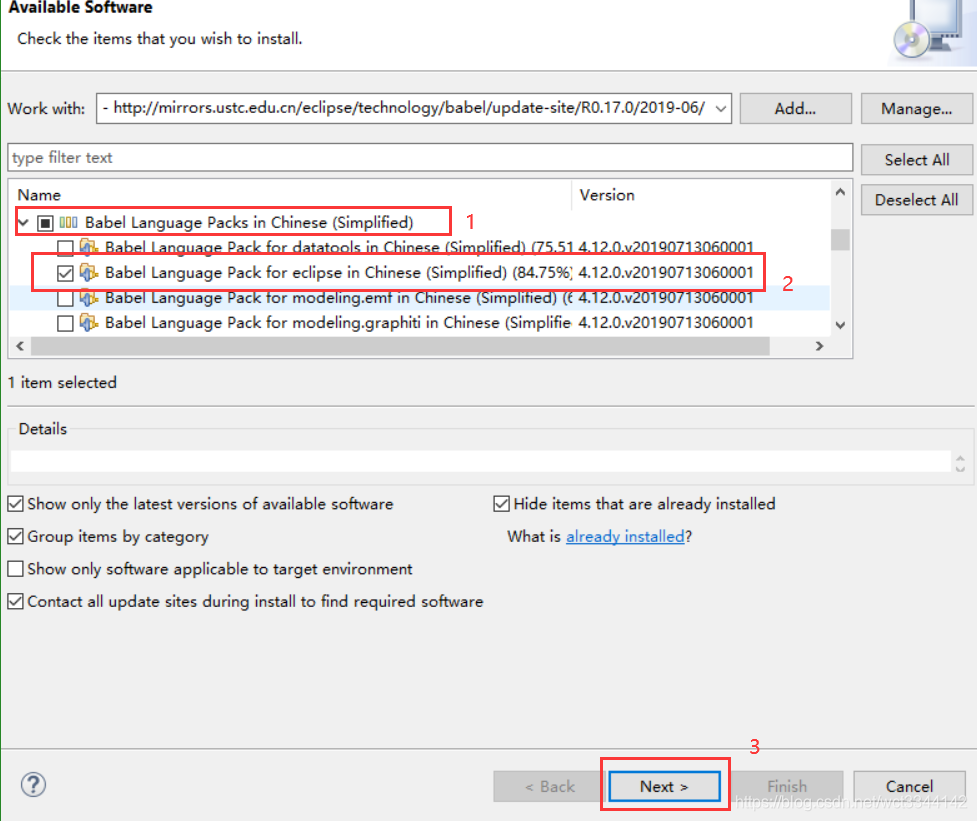Click the horizontal scrollbar thumb
This screenshot has width=977, height=821.
(400, 346)
